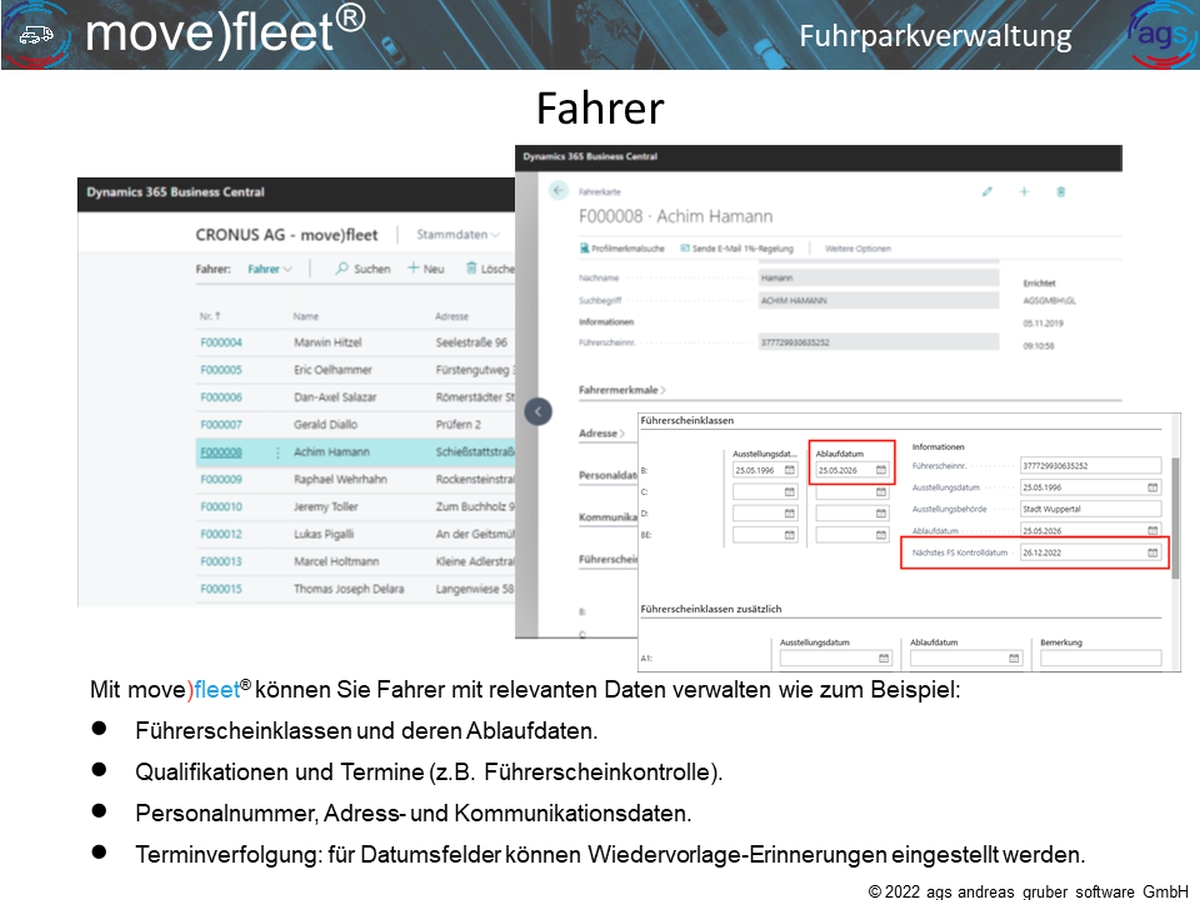
Task: Open driver F000012 link
Action: click(221, 534)
